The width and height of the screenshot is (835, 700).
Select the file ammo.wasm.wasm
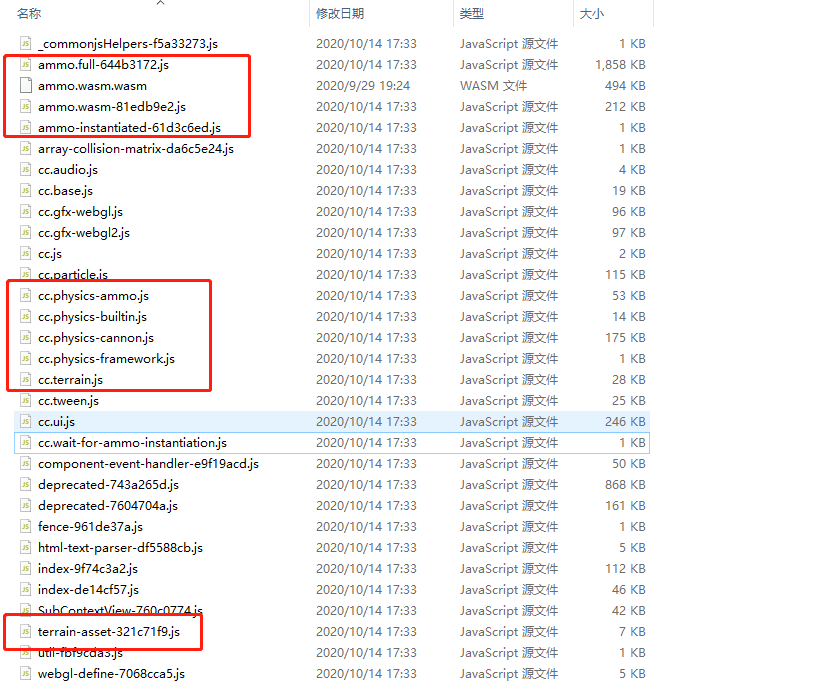coord(92,86)
